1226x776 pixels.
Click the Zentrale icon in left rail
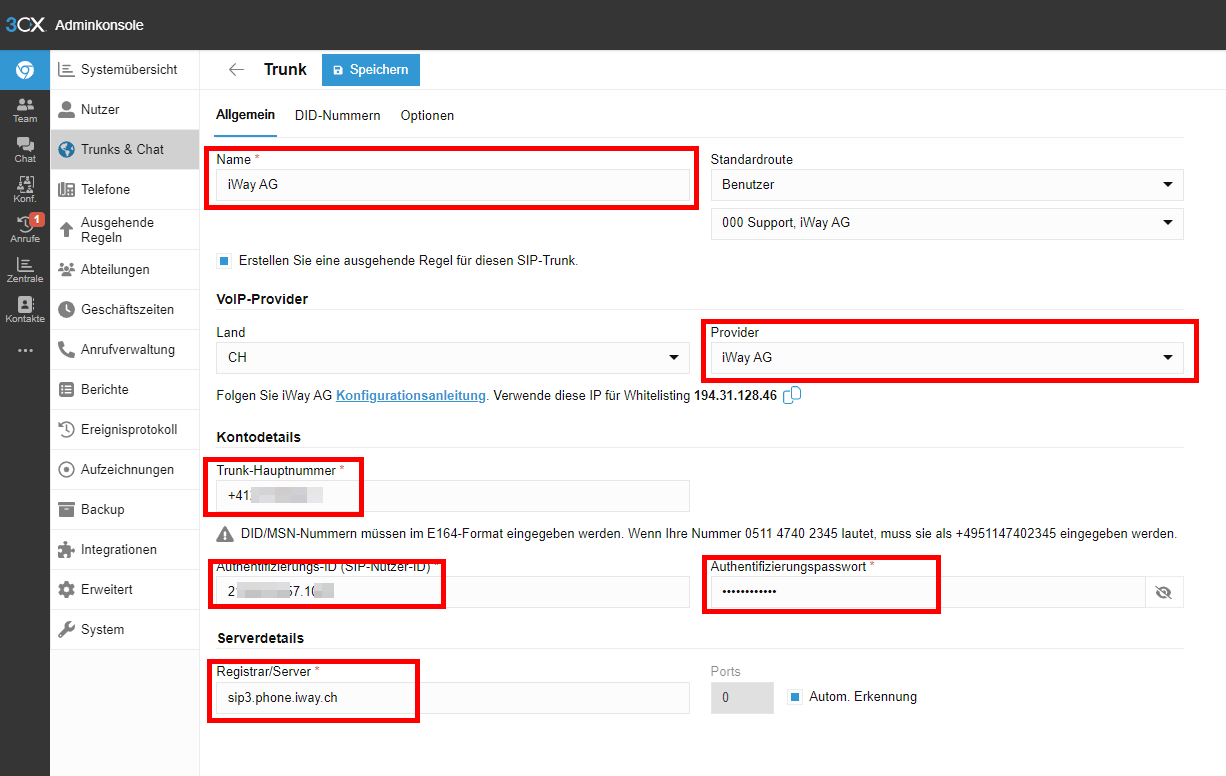(25, 270)
